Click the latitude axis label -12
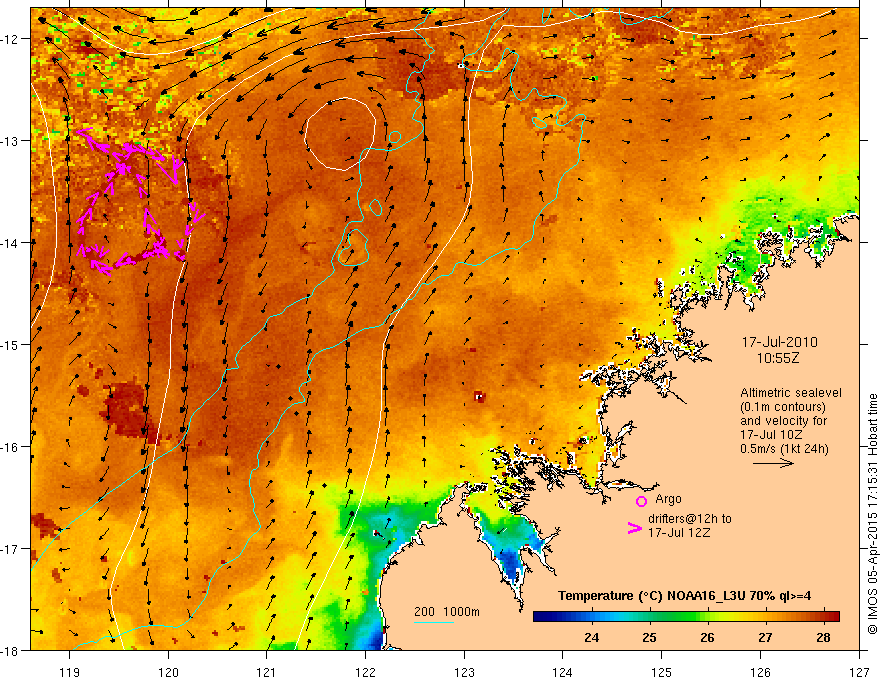 (x=10, y=39)
